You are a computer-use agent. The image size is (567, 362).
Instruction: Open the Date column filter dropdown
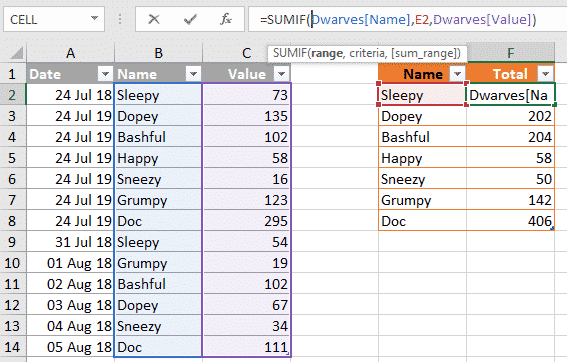pos(105,74)
